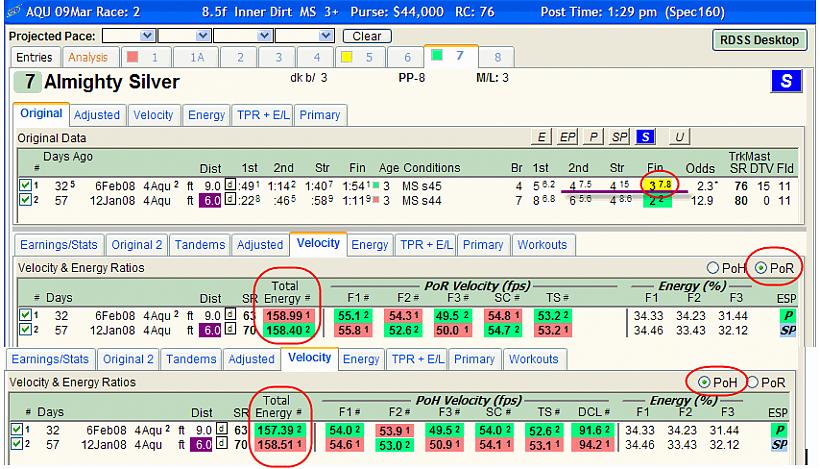Open Original 2 tab in middle panel

click(136, 245)
